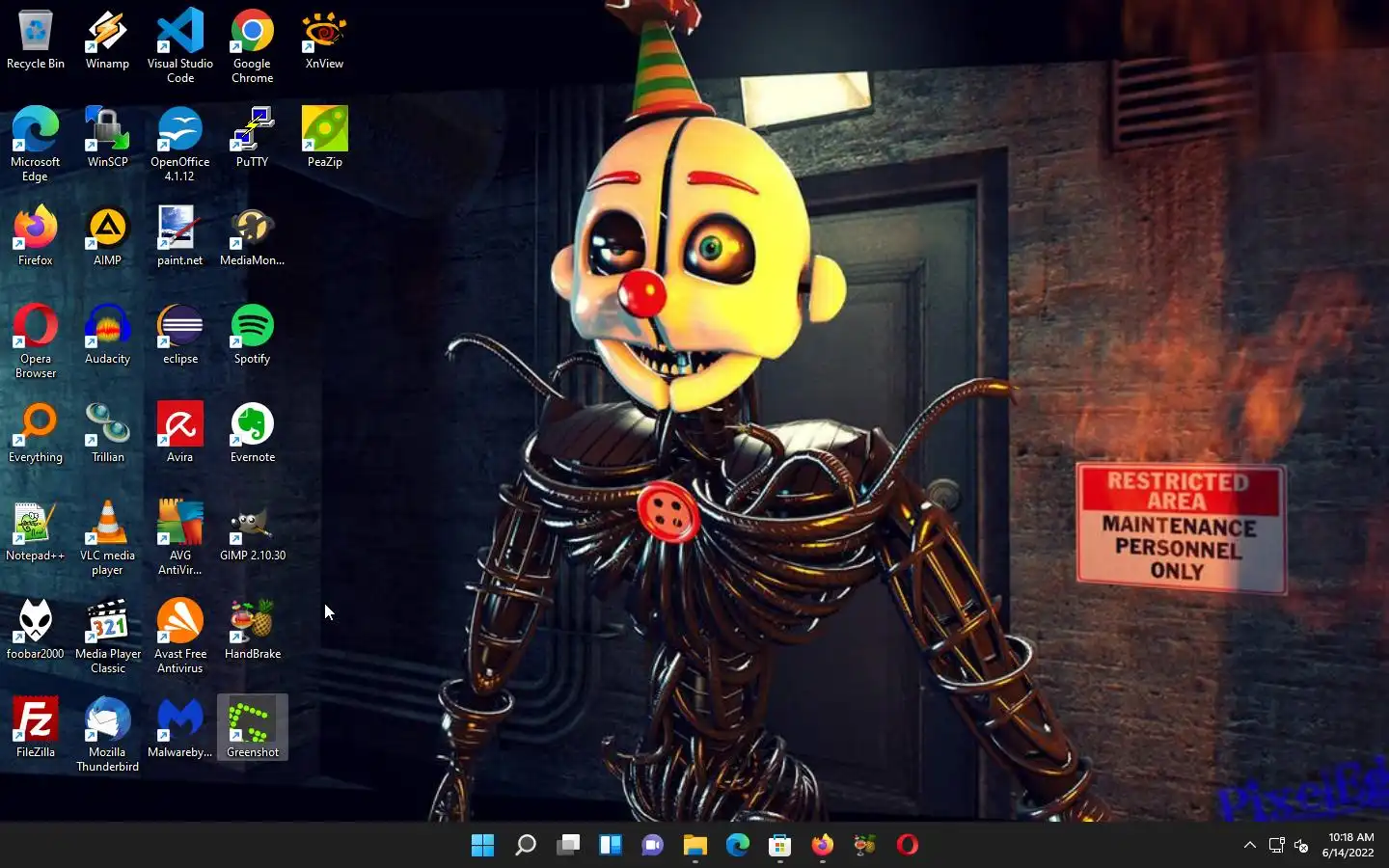Open the Widgets panel from taskbar
Viewport: 1389px width, 868px height.
pos(611,846)
